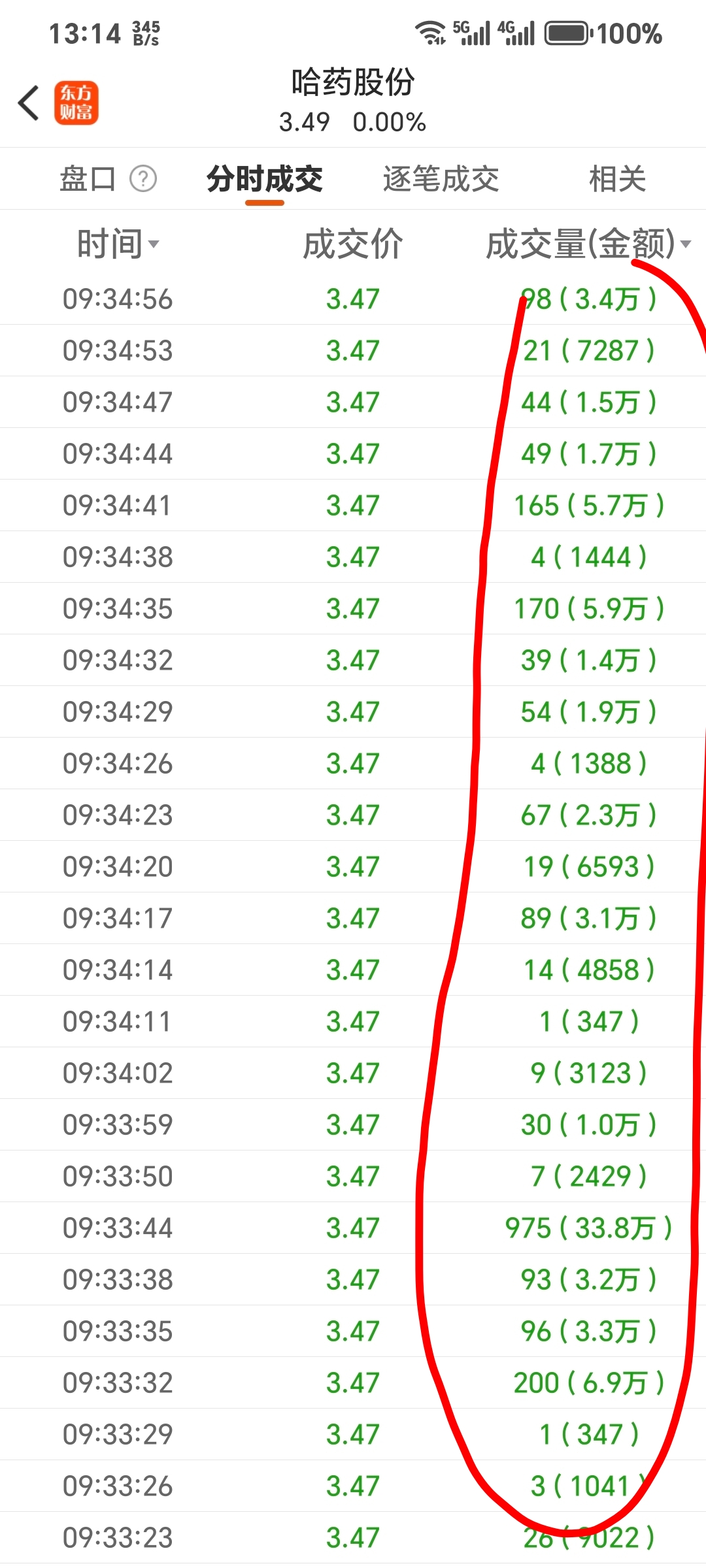Select the 09:34:11 time entry
This screenshot has width=706, height=1568.
(118, 1022)
